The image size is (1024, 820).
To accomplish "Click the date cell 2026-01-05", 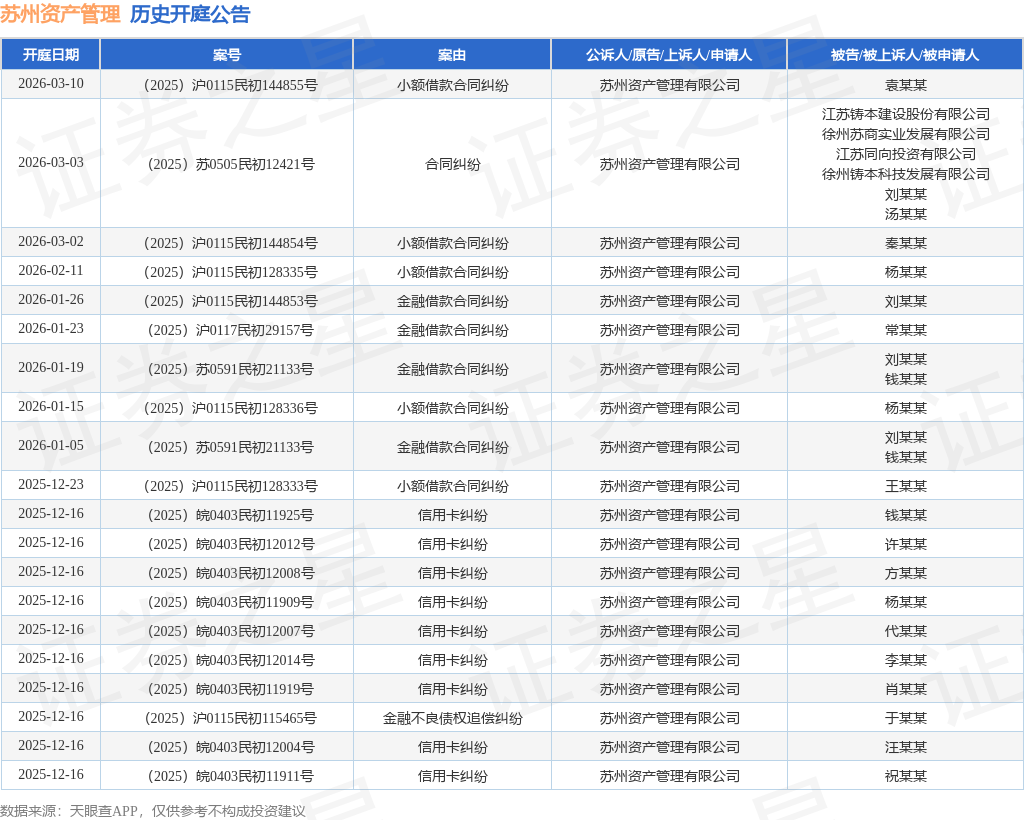I will pos(51,445).
